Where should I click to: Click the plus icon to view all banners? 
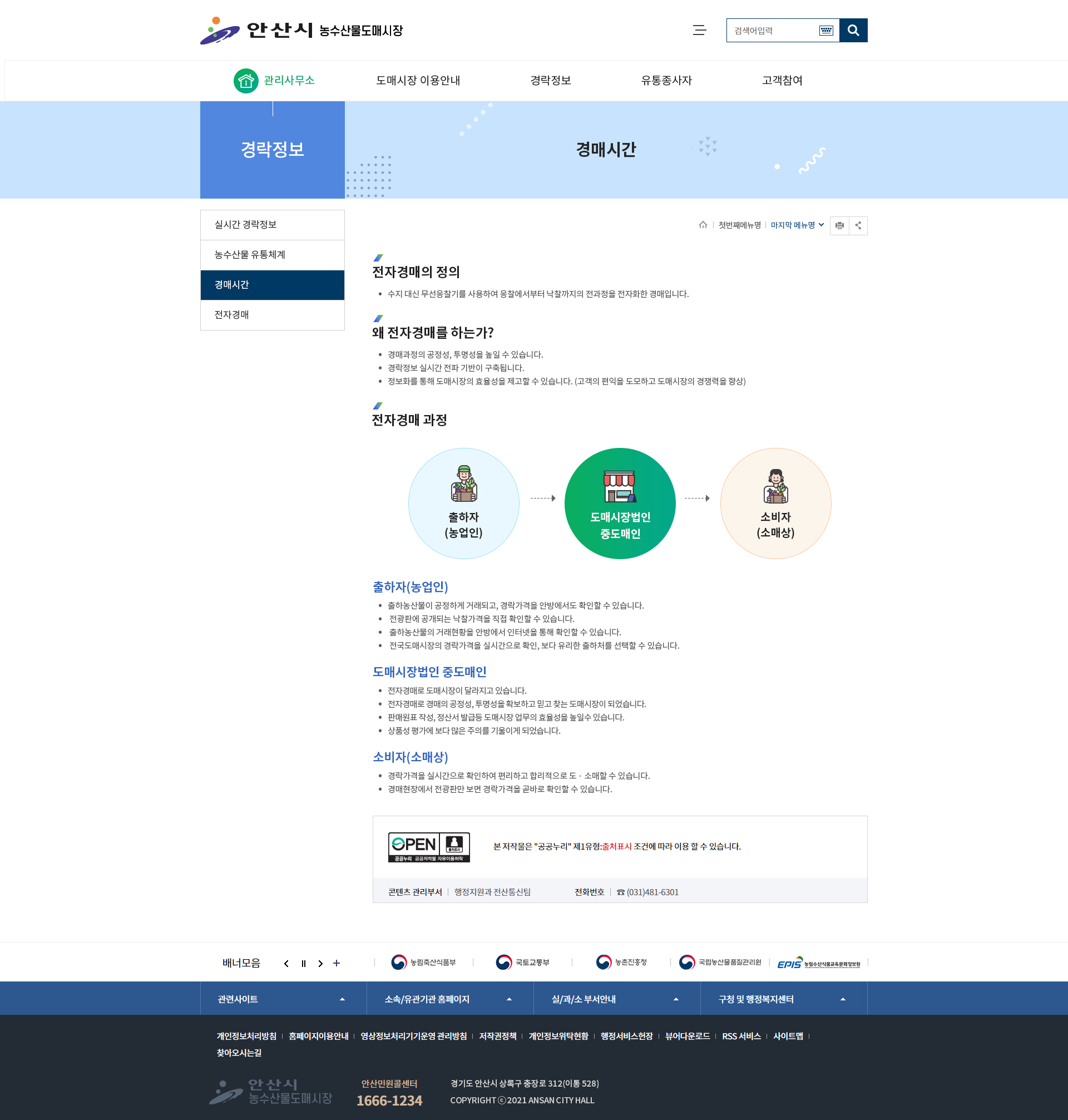(337, 964)
